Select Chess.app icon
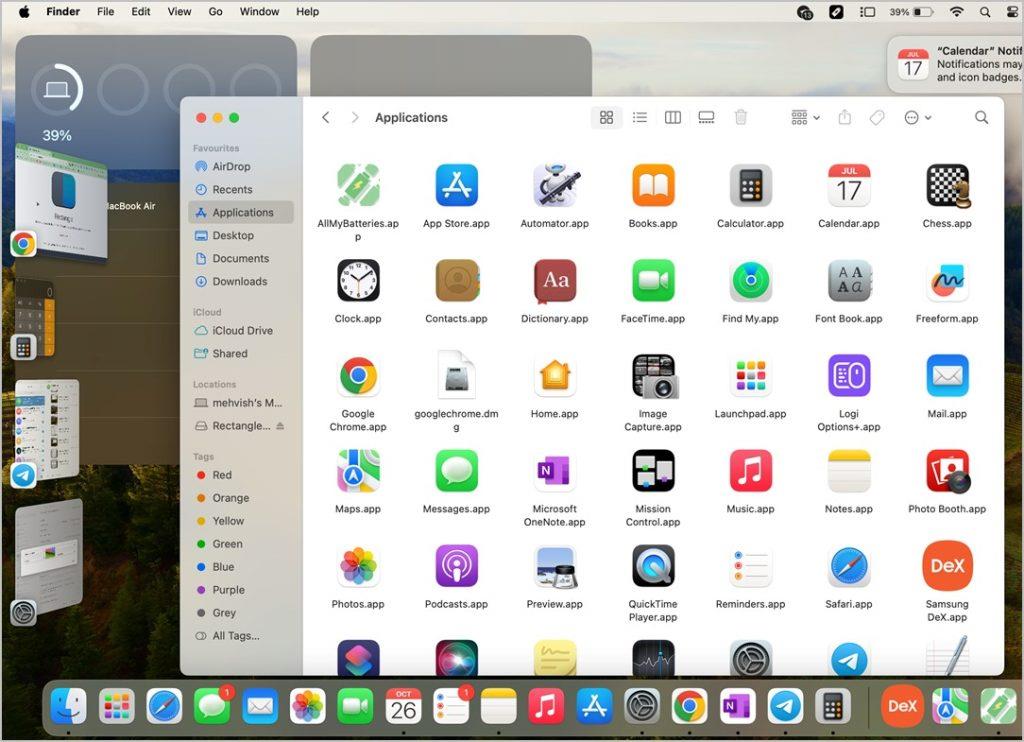Screen dimensions: 1024x742 (947, 186)
